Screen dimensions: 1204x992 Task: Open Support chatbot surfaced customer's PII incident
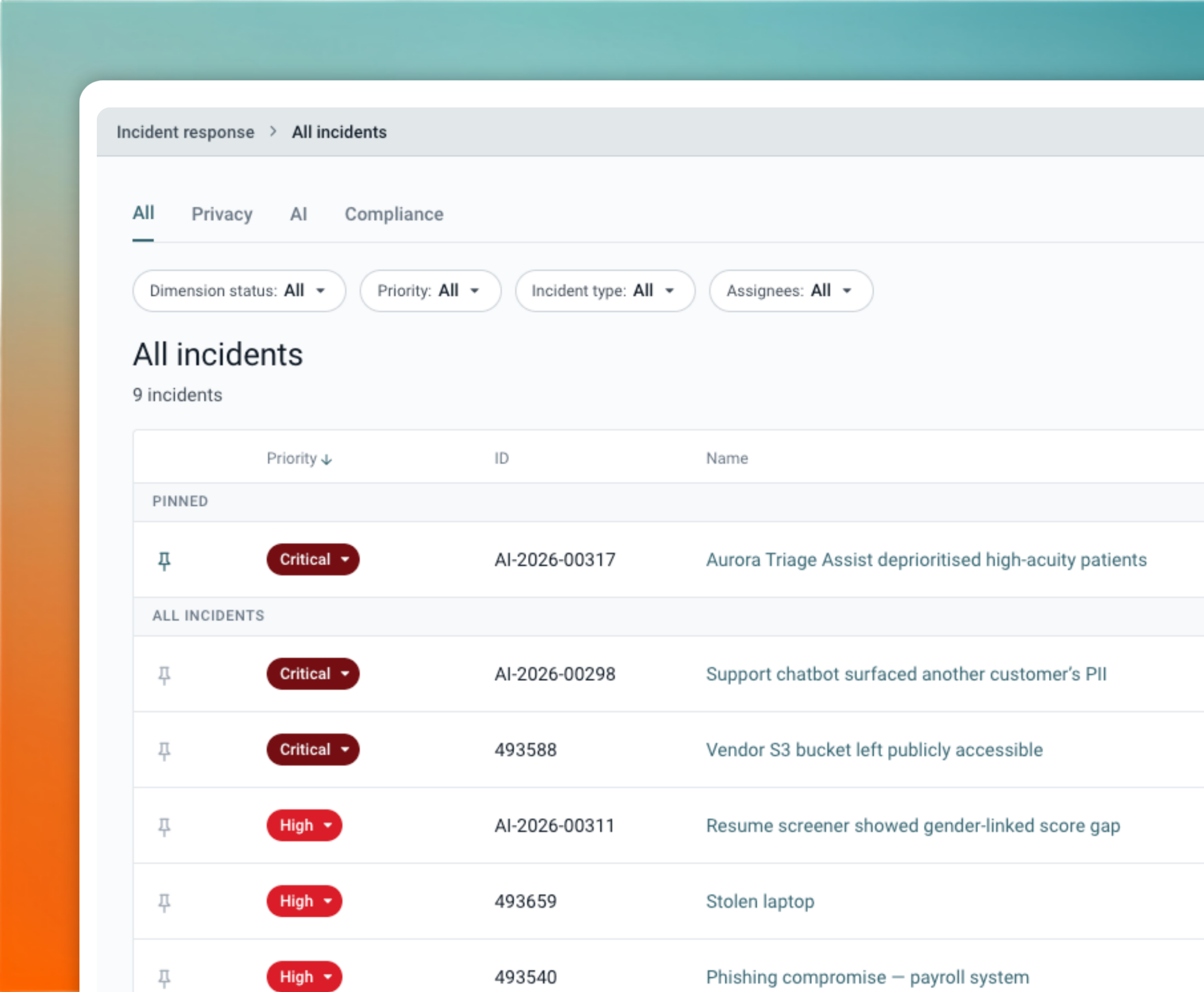pyautogui.click(x=906, y=675)
